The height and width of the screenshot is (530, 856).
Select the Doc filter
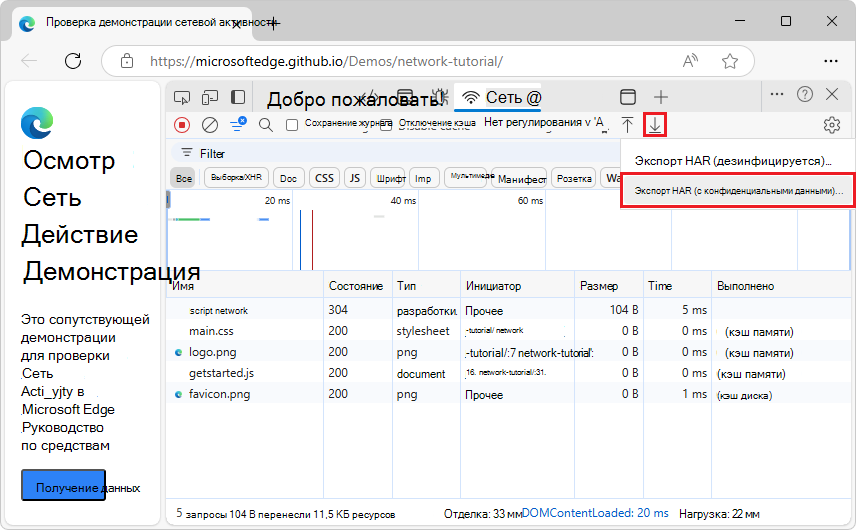pos(288,178)
